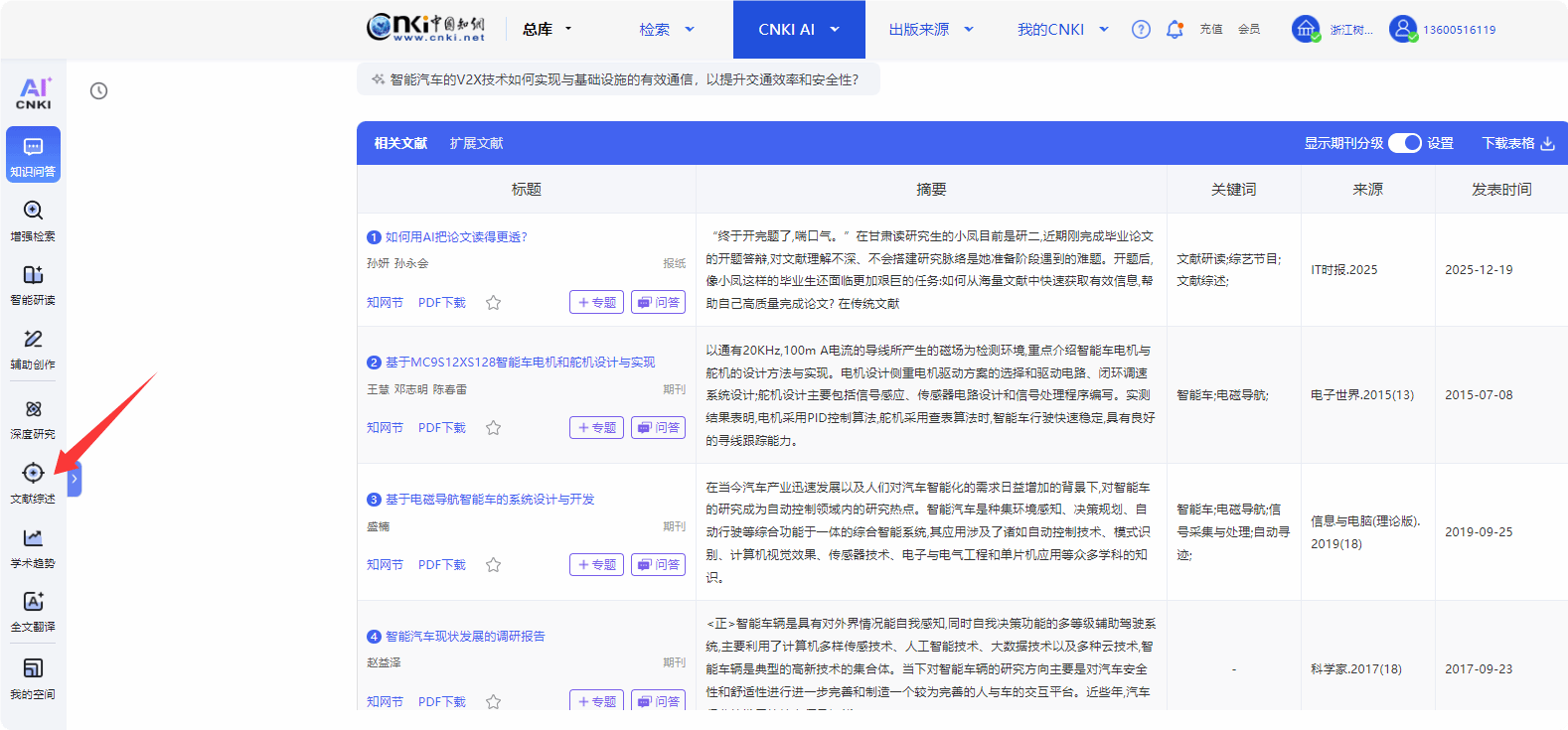Viewport: 1568px width, 730px height.
Task: Select the 智能研读 sidebar icon
Action: (33, 283)
